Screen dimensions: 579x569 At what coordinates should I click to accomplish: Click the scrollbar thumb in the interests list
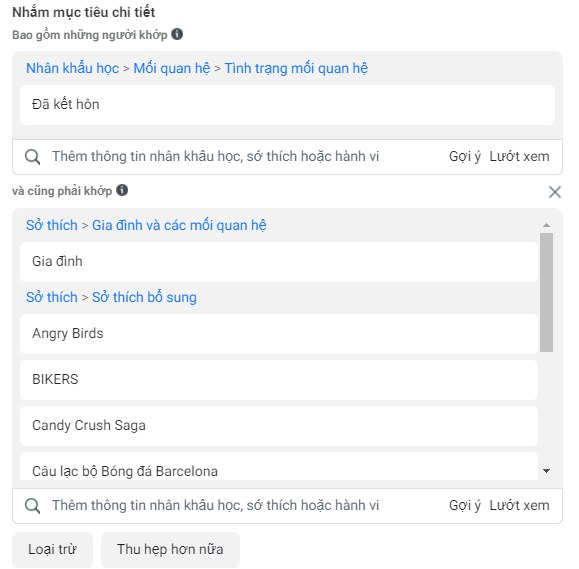[547, 292]
